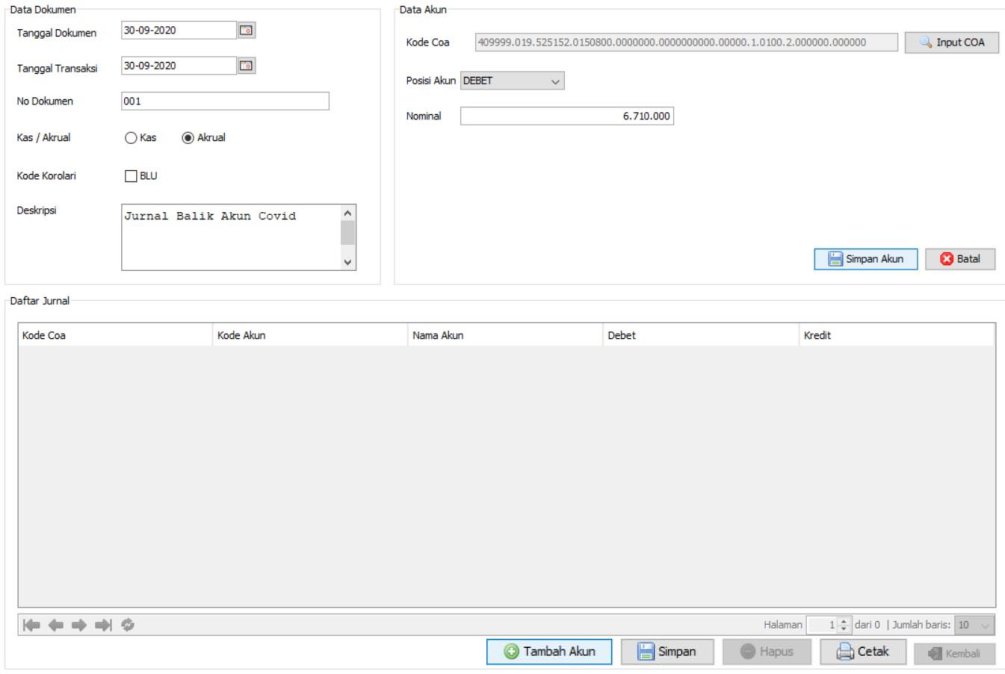Select the Kas radio option
1005x674 pixels.
tap(131, 138)
